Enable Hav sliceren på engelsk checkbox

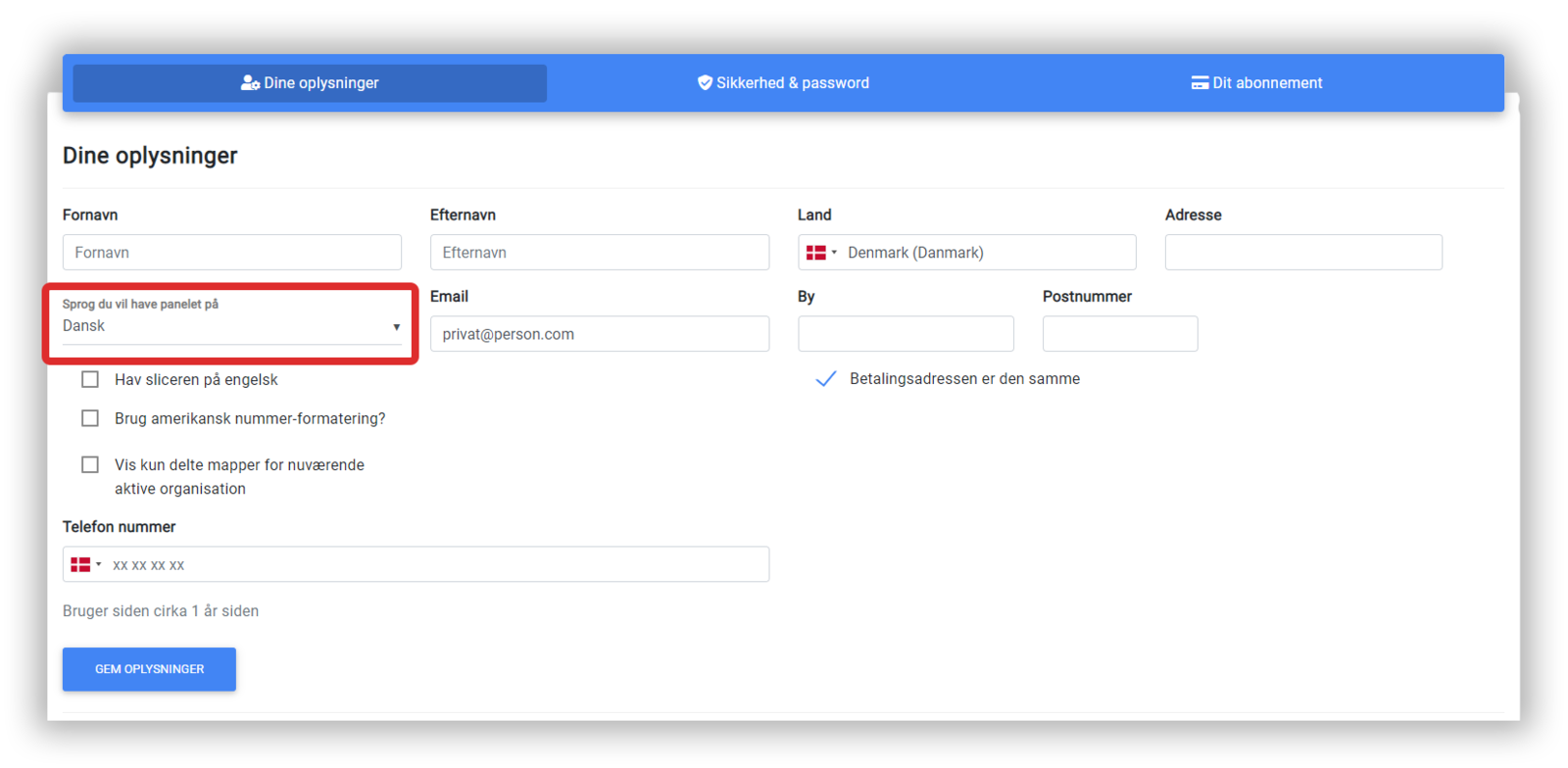[90, 379]
